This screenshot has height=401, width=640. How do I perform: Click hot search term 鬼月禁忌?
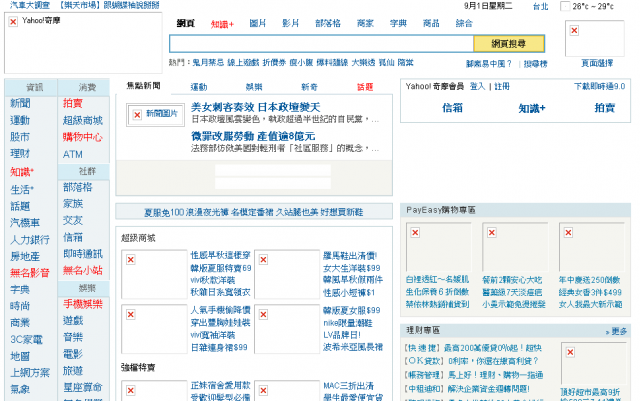pos(208,62)
